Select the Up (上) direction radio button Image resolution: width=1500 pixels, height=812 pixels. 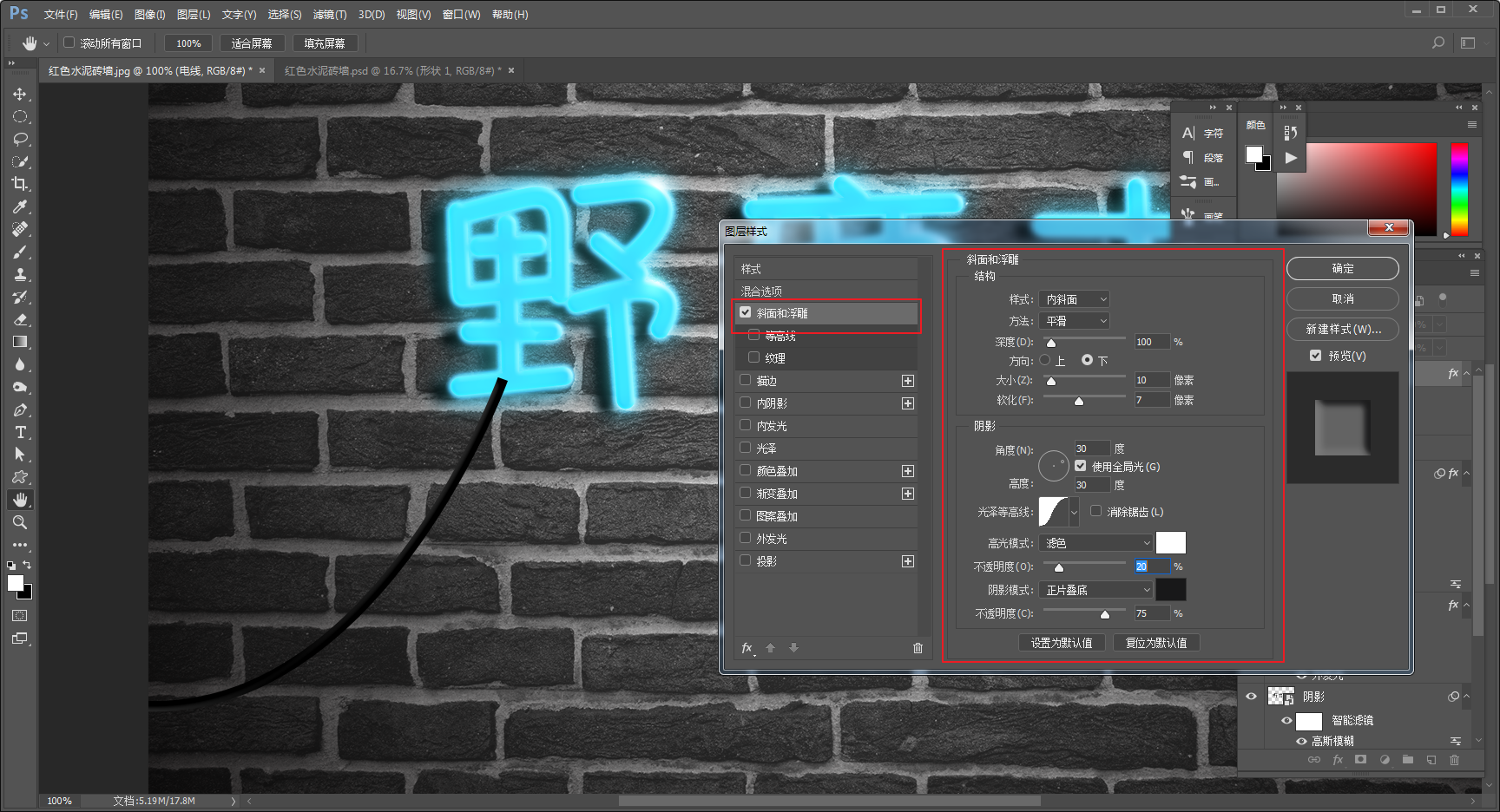[1045, 360]
